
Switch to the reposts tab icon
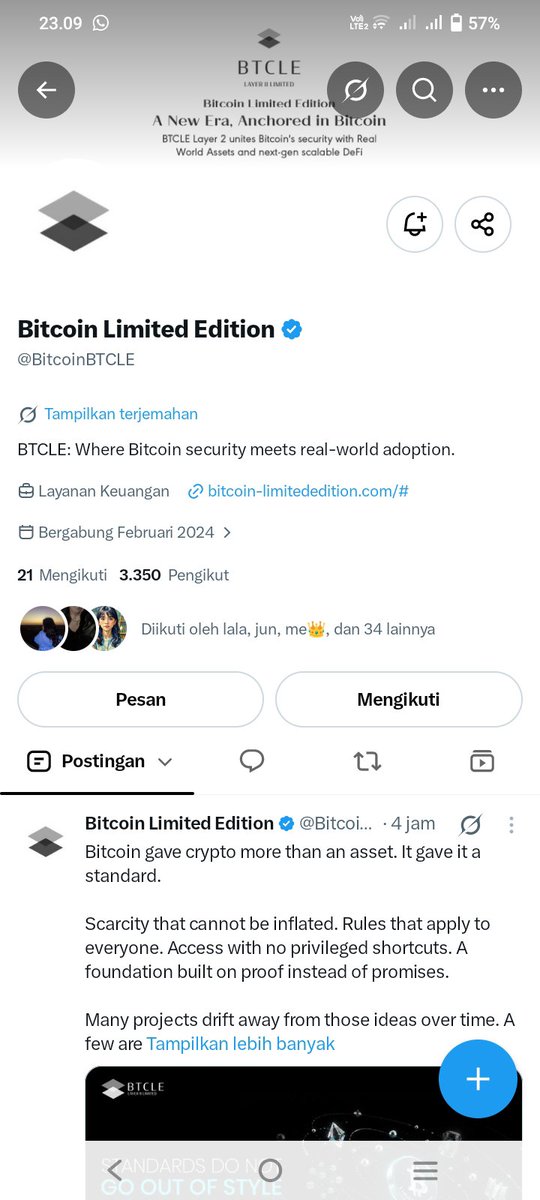tap(367, 761)
